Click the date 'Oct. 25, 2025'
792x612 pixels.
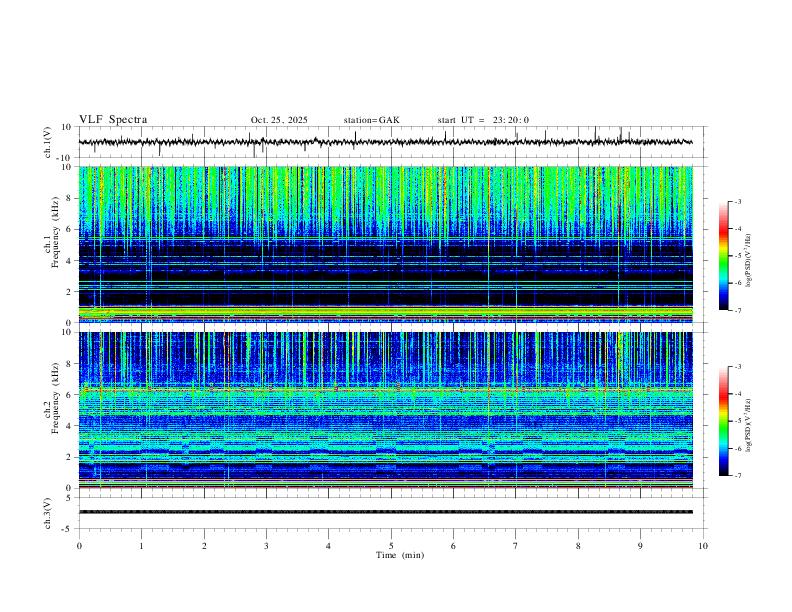pos(279,120)
